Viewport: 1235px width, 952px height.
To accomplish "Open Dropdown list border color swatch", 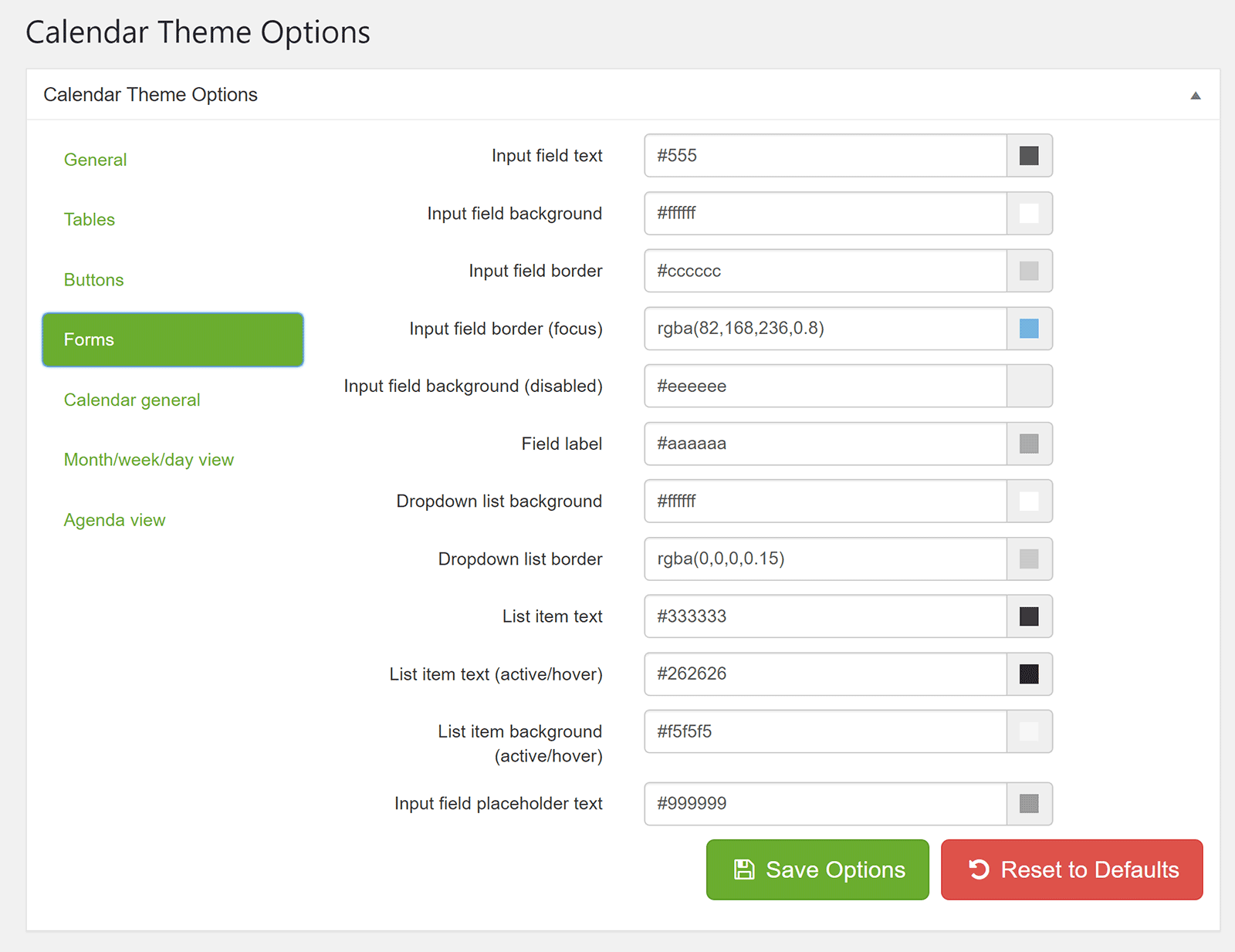I will click(1029, 559).
